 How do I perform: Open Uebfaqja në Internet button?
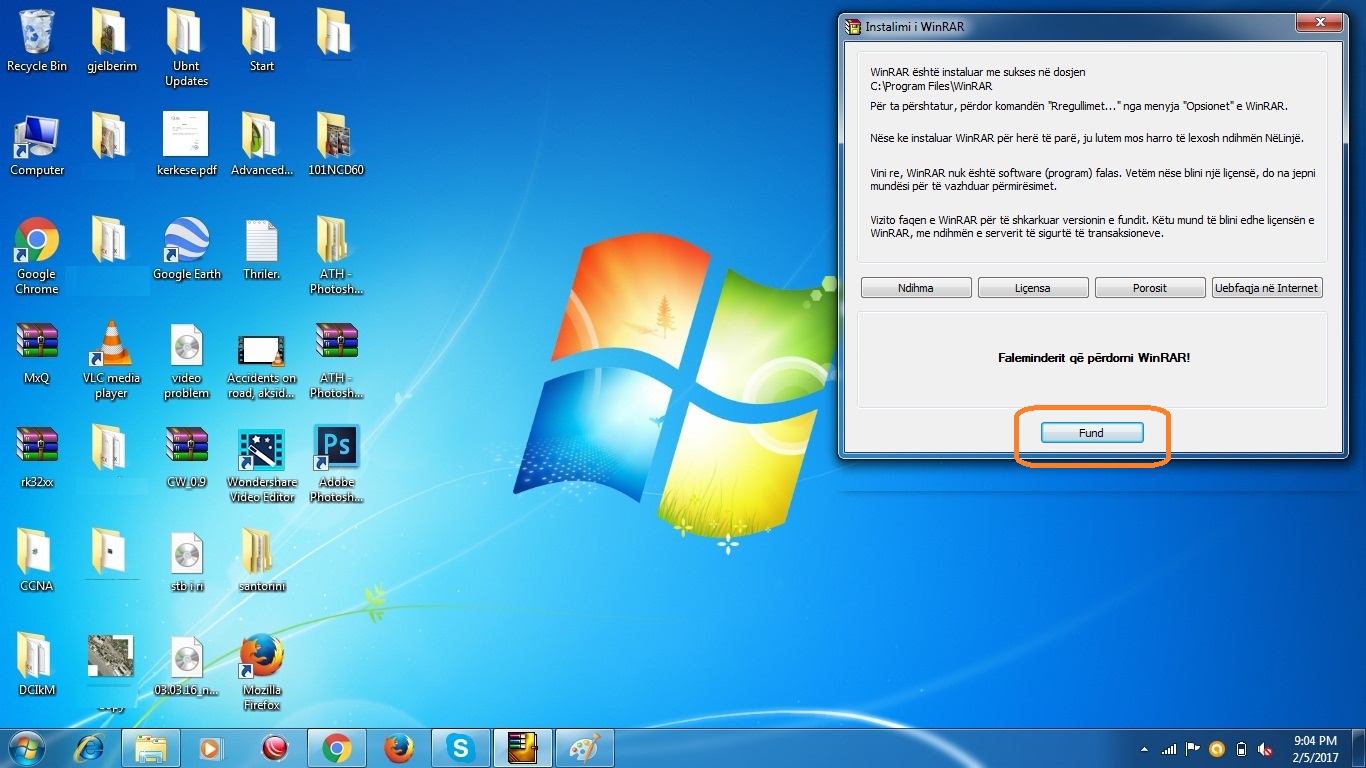point(1267,288)
